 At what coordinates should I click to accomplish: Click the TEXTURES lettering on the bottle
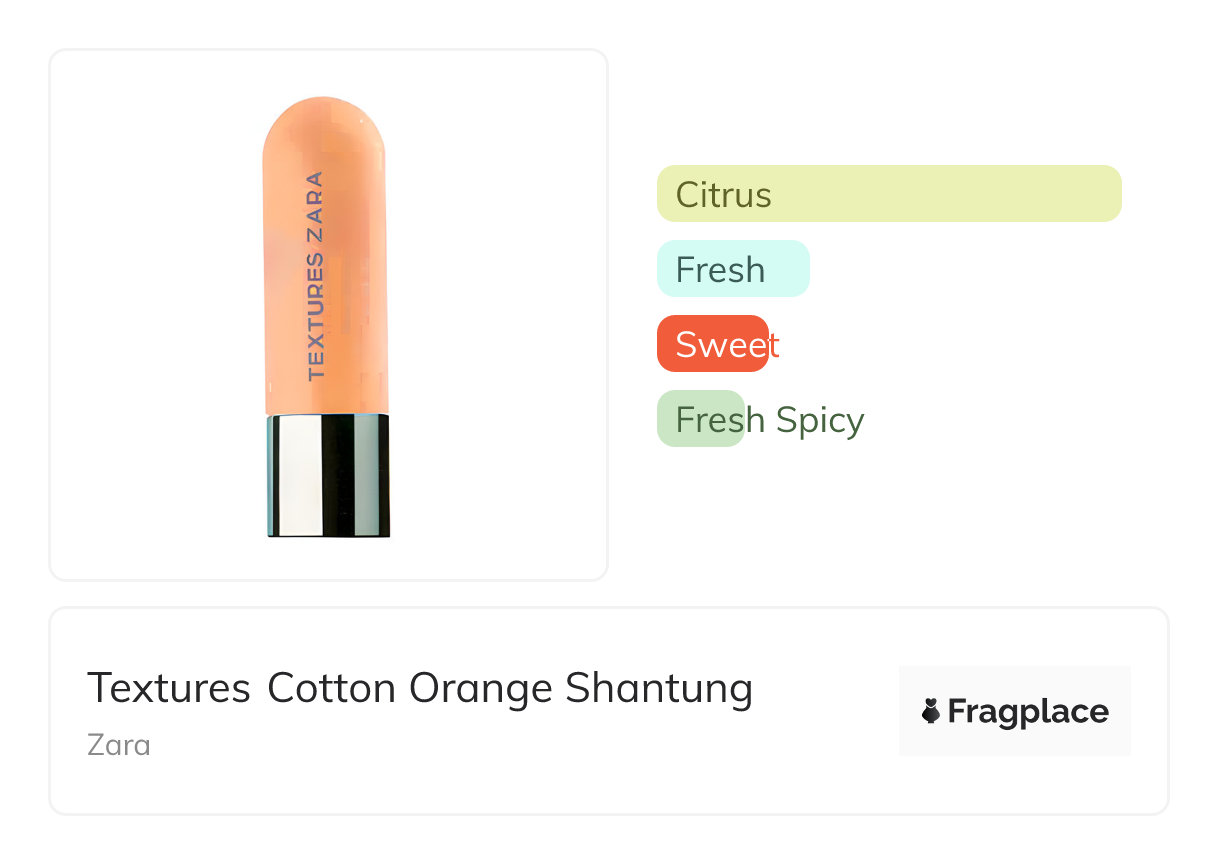(x=316, y=318)
